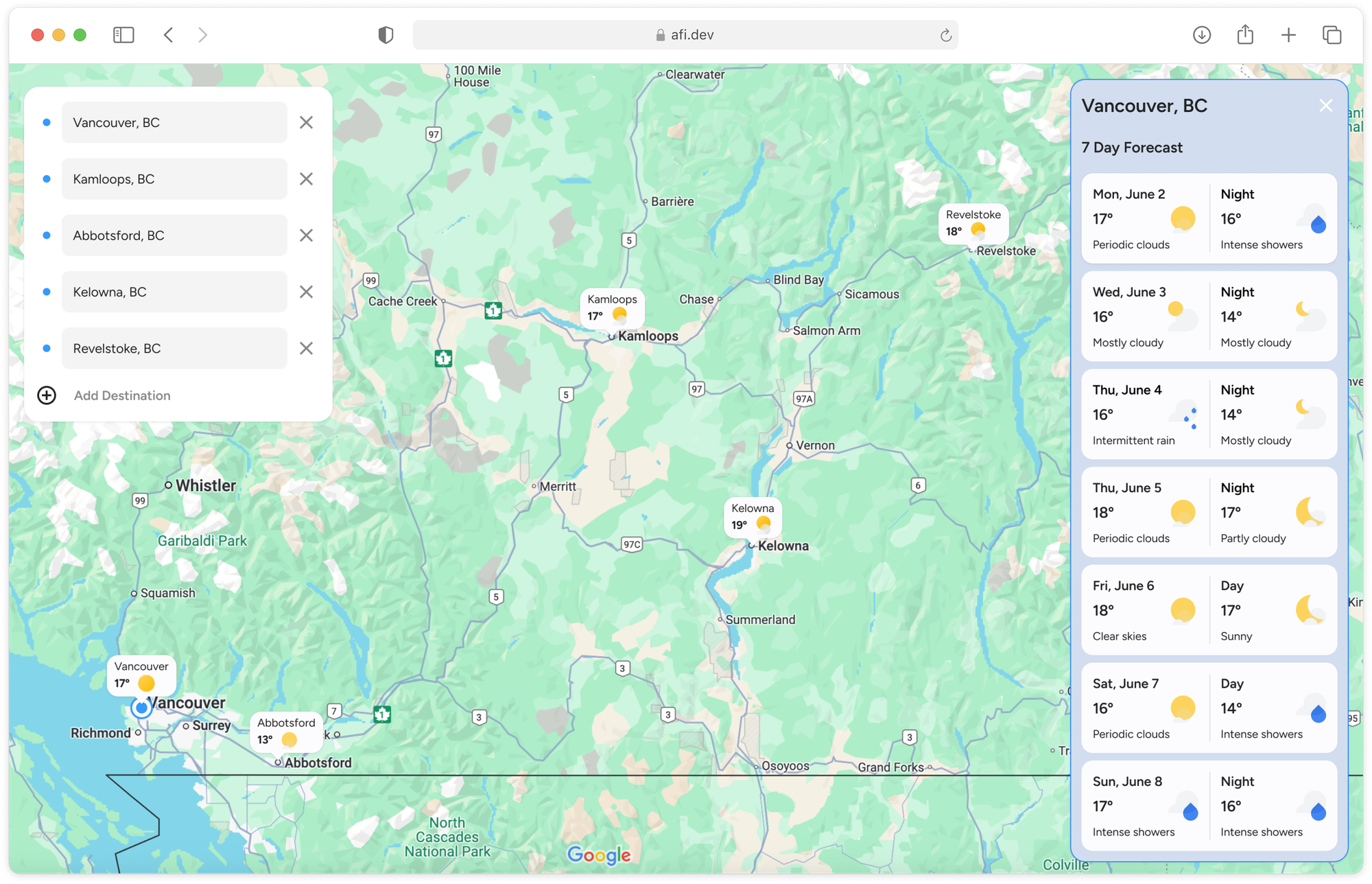Click the blue location dot on Vancouver
1372x884 pixels.
[141, 708]
